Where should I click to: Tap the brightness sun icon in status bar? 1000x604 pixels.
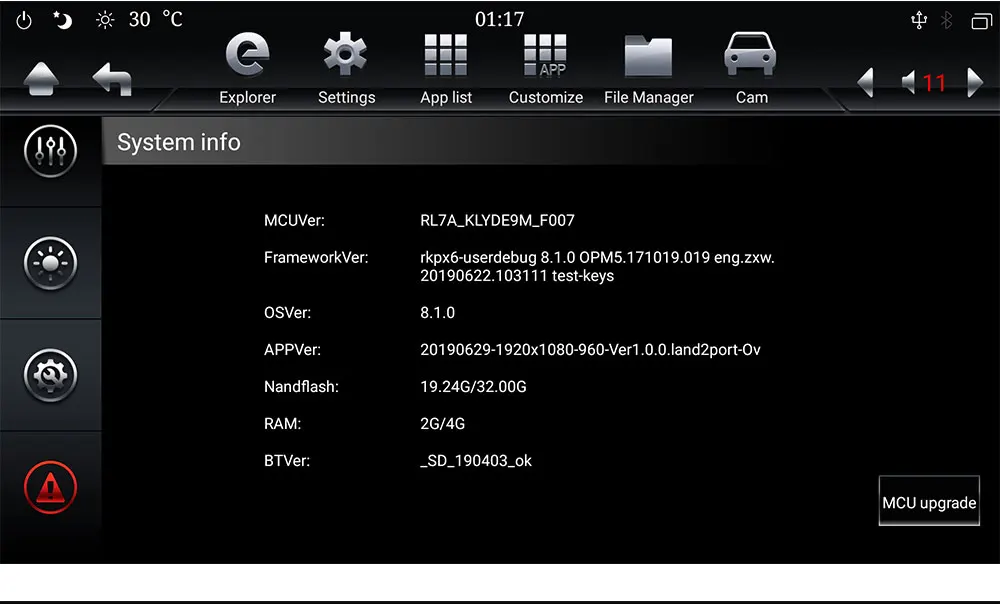[105, 20]
